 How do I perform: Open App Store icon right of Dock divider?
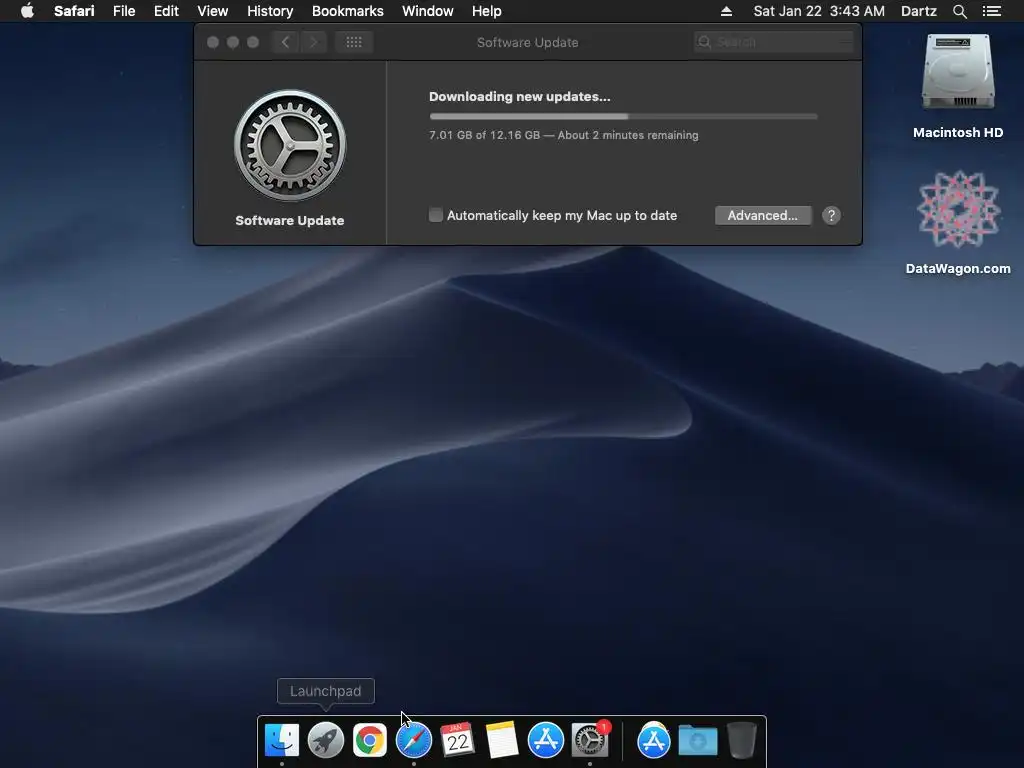click(653, 740)
